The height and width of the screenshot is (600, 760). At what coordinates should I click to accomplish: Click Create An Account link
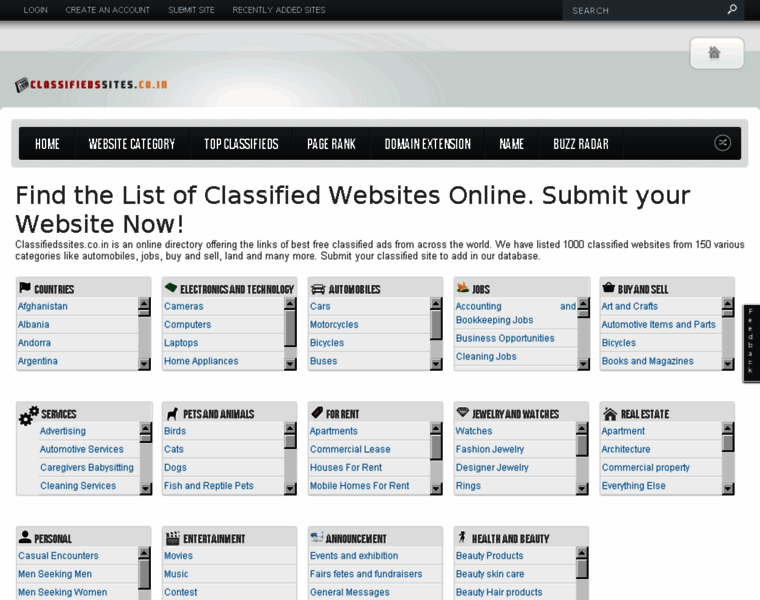pos(108,10)
